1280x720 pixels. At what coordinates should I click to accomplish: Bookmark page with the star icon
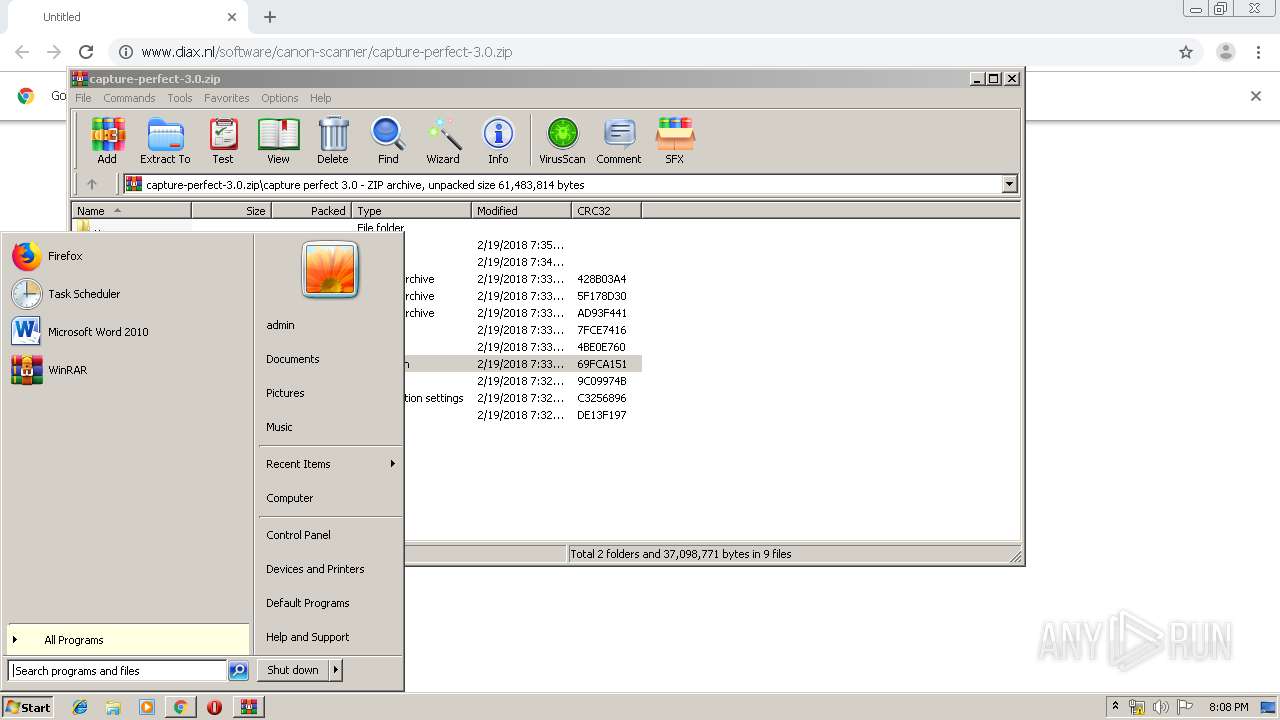(x=1186, y=52)
